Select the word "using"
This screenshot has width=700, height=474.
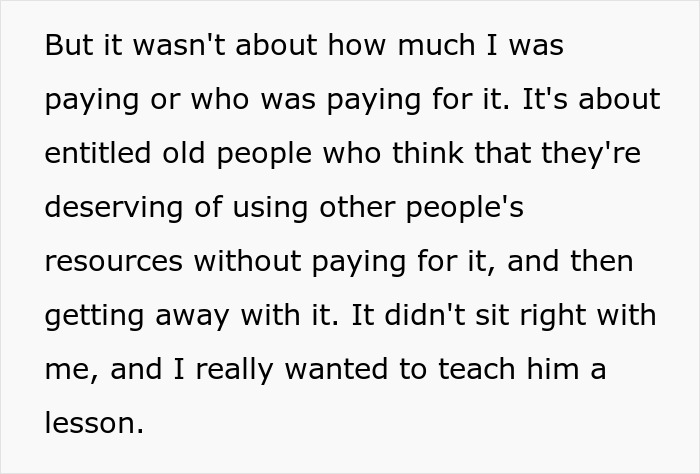[270, 207]
